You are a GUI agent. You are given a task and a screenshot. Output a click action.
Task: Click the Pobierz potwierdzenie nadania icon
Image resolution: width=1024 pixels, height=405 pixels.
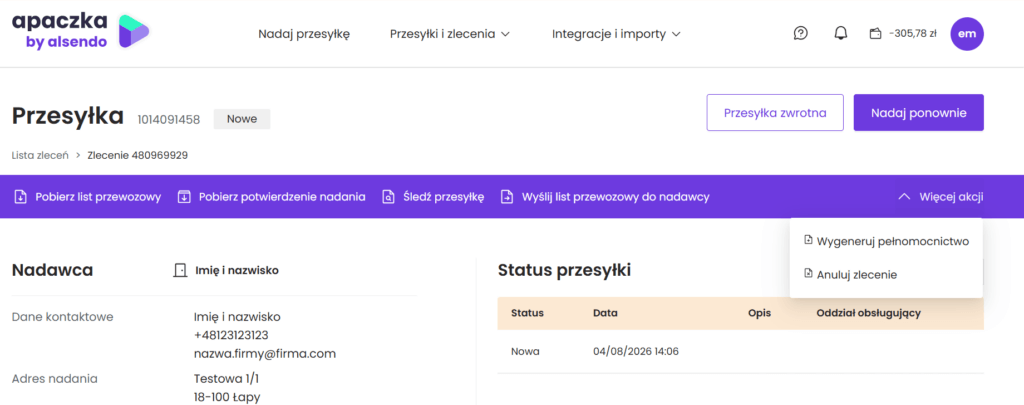click(x=184, y=197)
